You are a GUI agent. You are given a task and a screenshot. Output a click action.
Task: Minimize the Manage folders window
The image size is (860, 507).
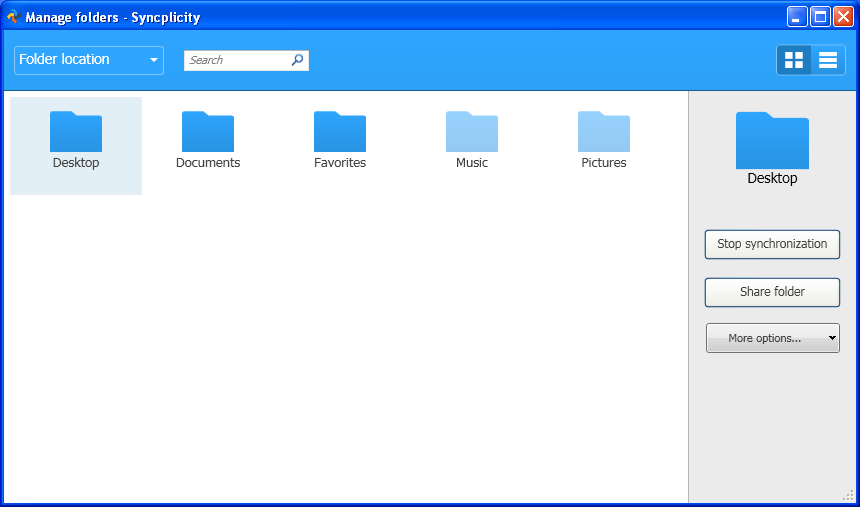(x=797, y=17)
